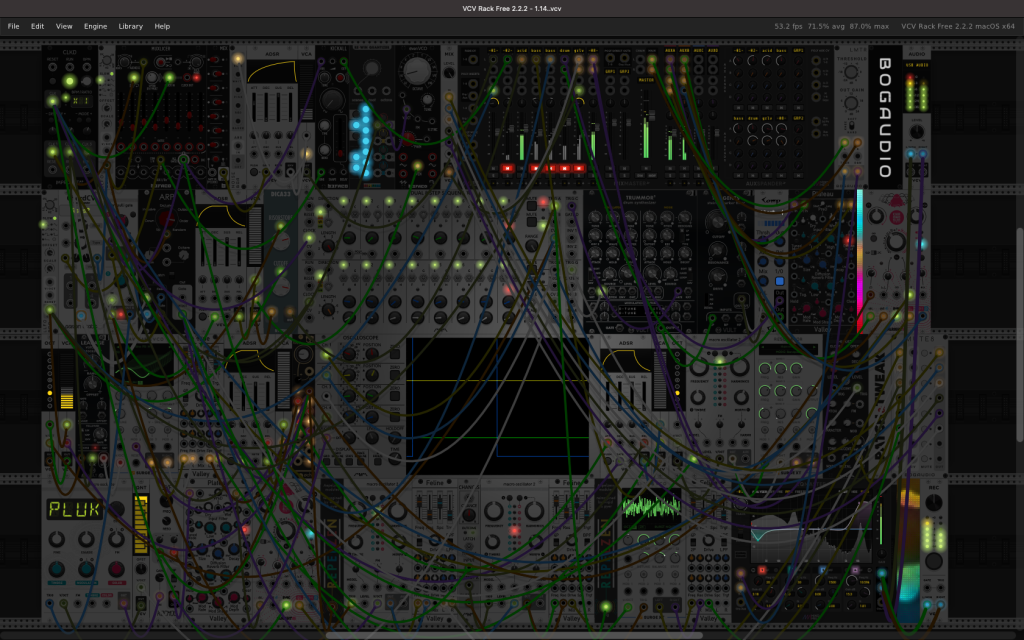
Task: Click the AUXA label on MixMaster
Action: [670, 50]
